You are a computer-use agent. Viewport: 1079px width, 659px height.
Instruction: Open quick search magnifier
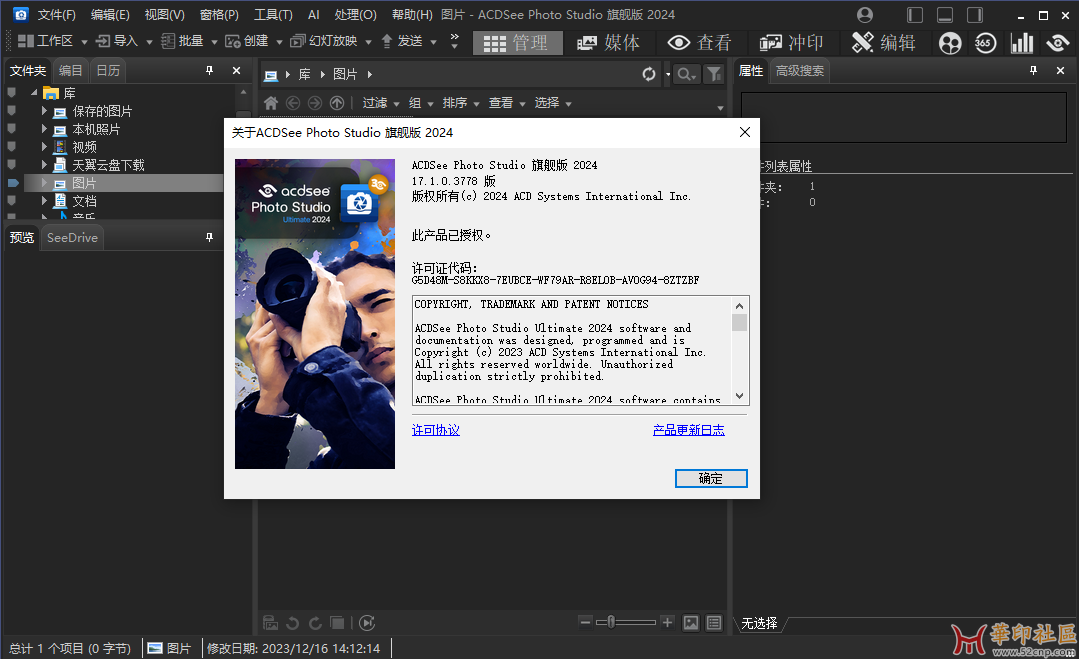click(685, 74)
